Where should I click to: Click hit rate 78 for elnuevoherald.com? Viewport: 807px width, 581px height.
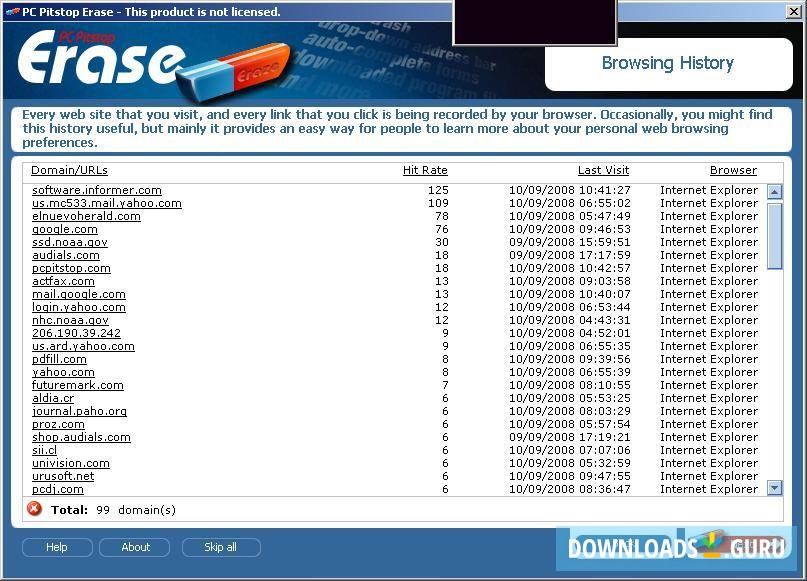442,216
